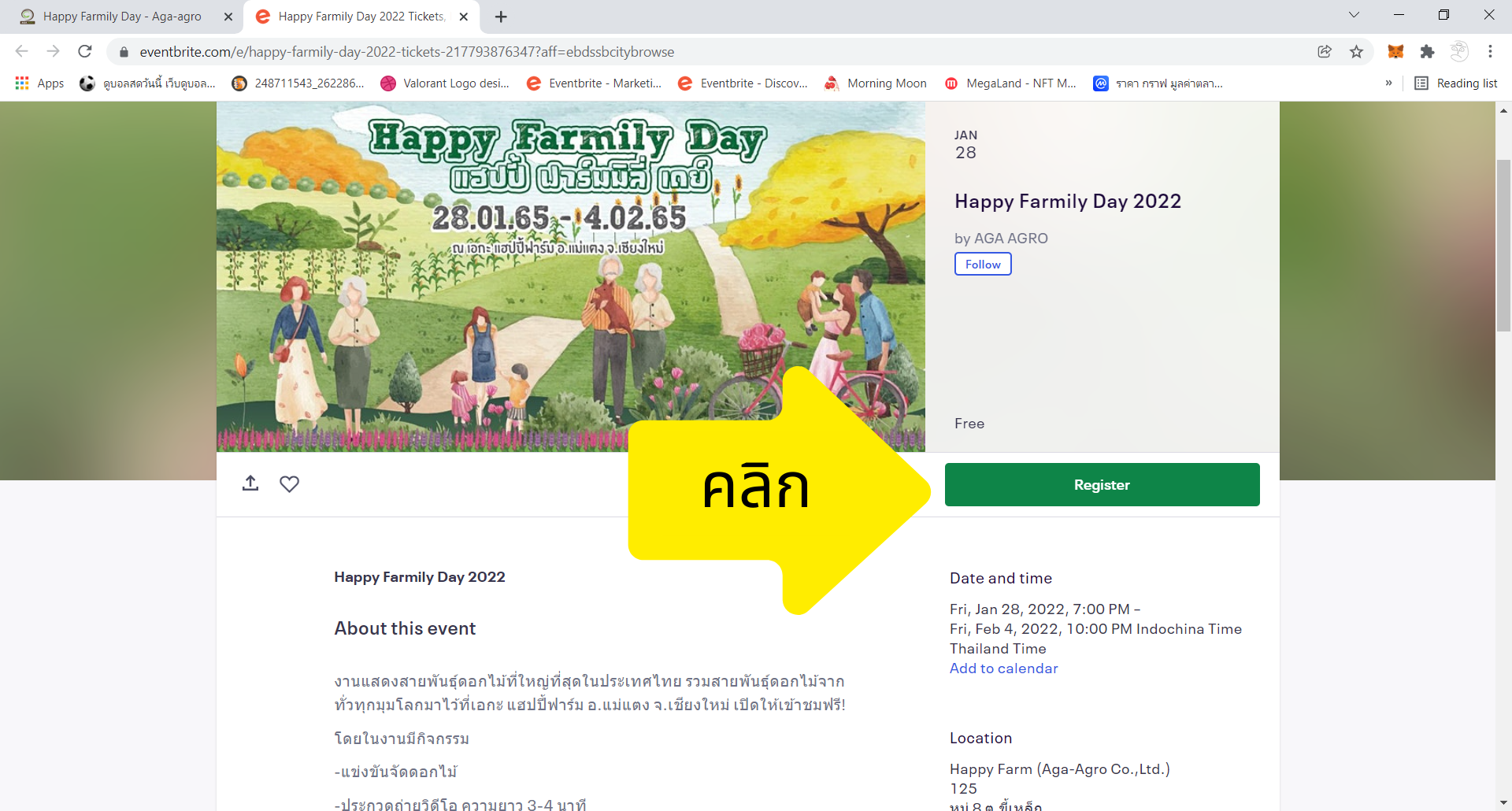Open the Reading list panel
The image size is (1512, 811).
coord(1456,83)
